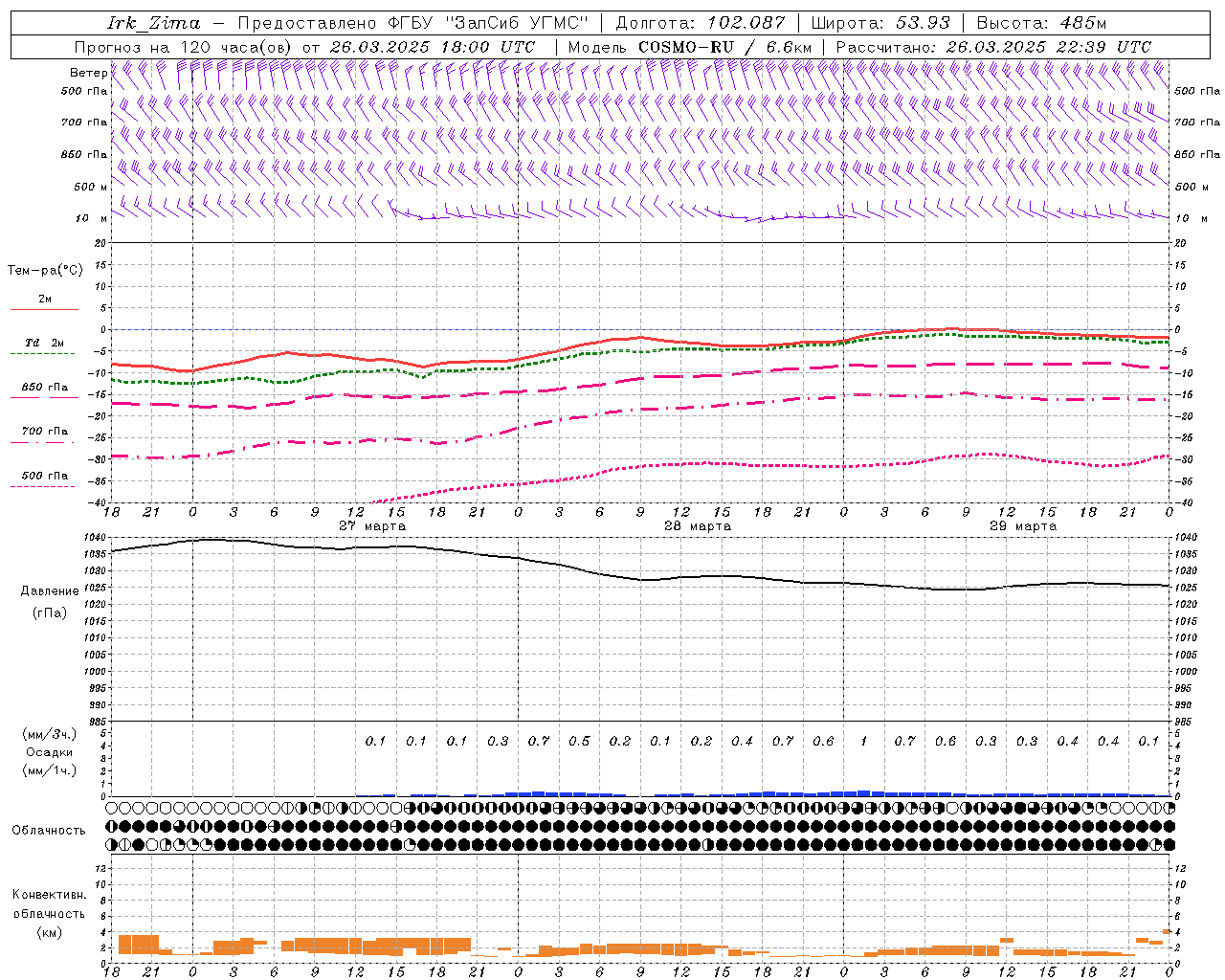Click the Давление pressure panel label
The height and width of the screenshot is (980, 1225).
point(50,591)
